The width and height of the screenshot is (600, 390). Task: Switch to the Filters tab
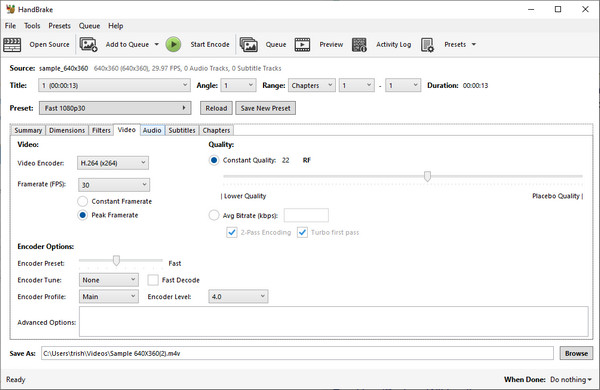click(101, 130)
